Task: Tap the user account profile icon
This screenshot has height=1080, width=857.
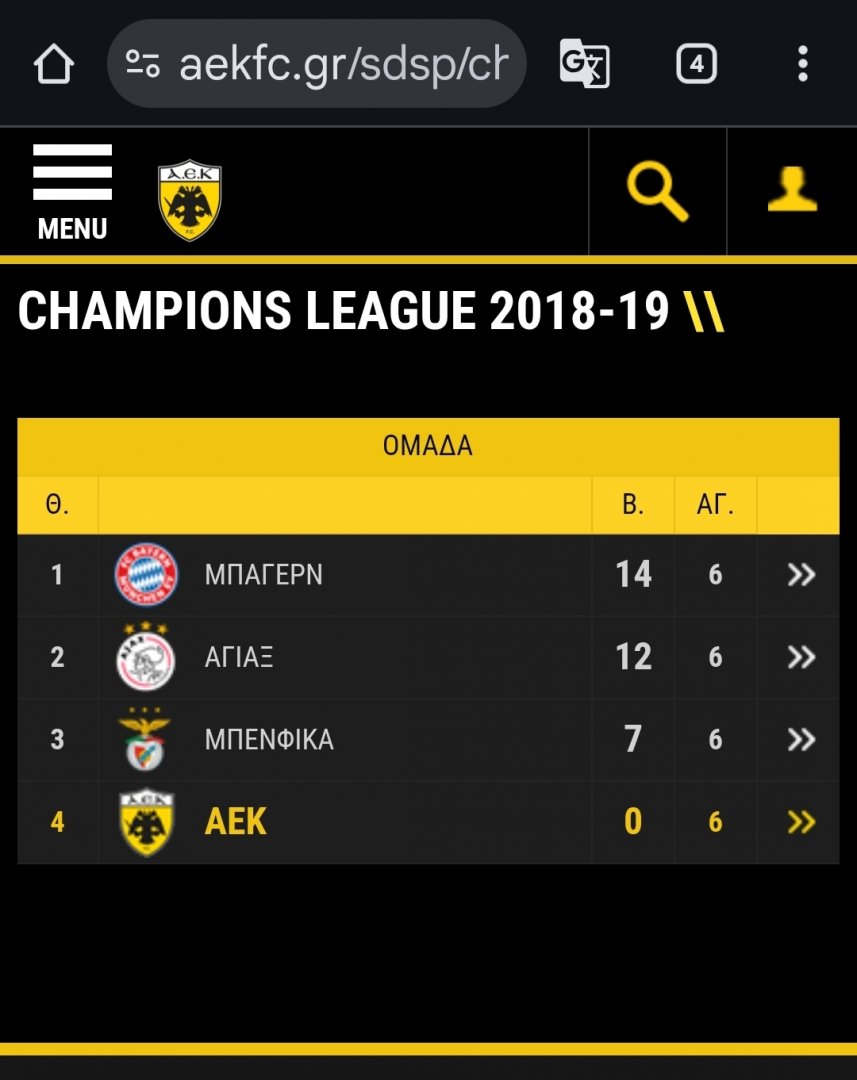Action: [792, 191]
